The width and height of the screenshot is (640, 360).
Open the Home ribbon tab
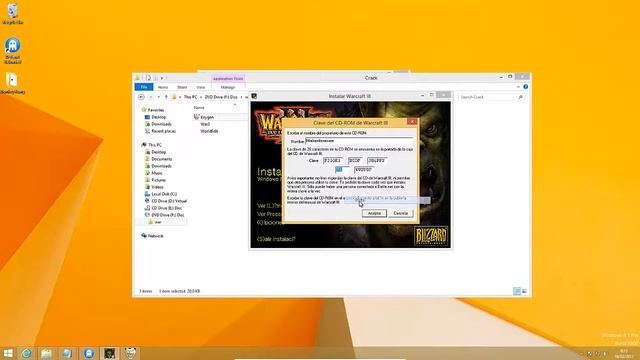pyautogui.click(x=163, y=87)
